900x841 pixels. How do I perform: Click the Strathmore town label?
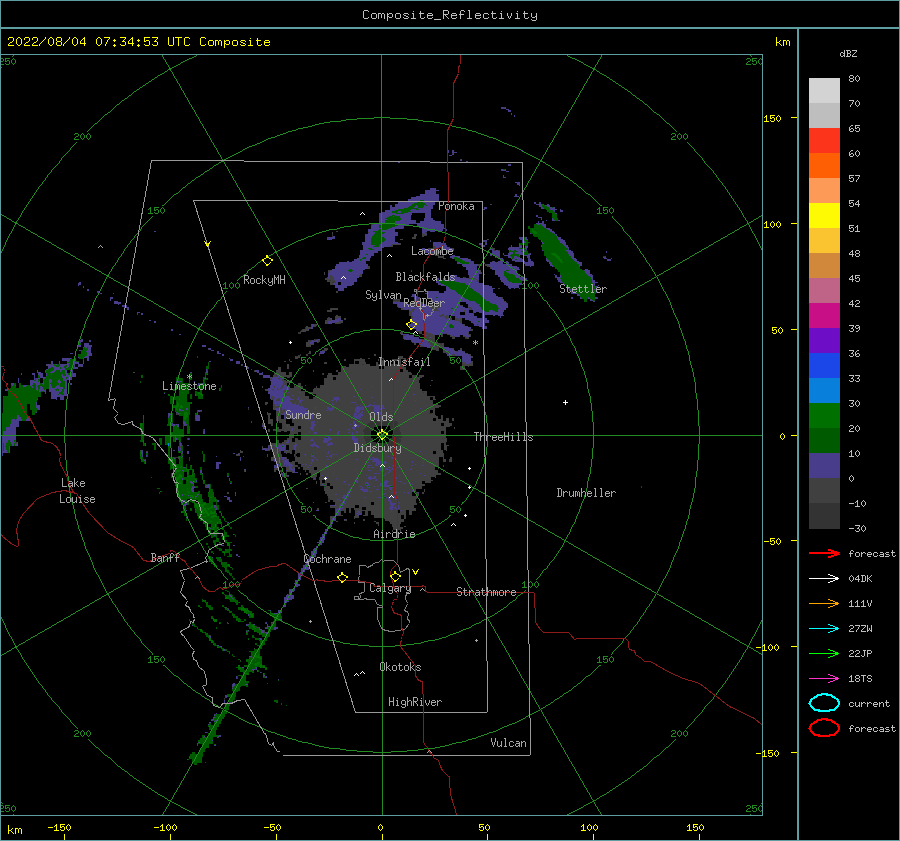[x=486, y=592]
